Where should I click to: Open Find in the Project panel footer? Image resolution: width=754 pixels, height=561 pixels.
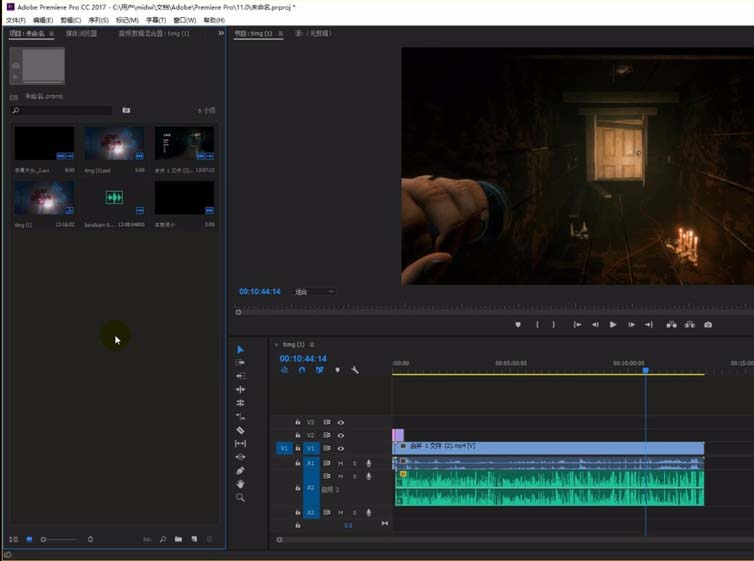pos(163,539)
